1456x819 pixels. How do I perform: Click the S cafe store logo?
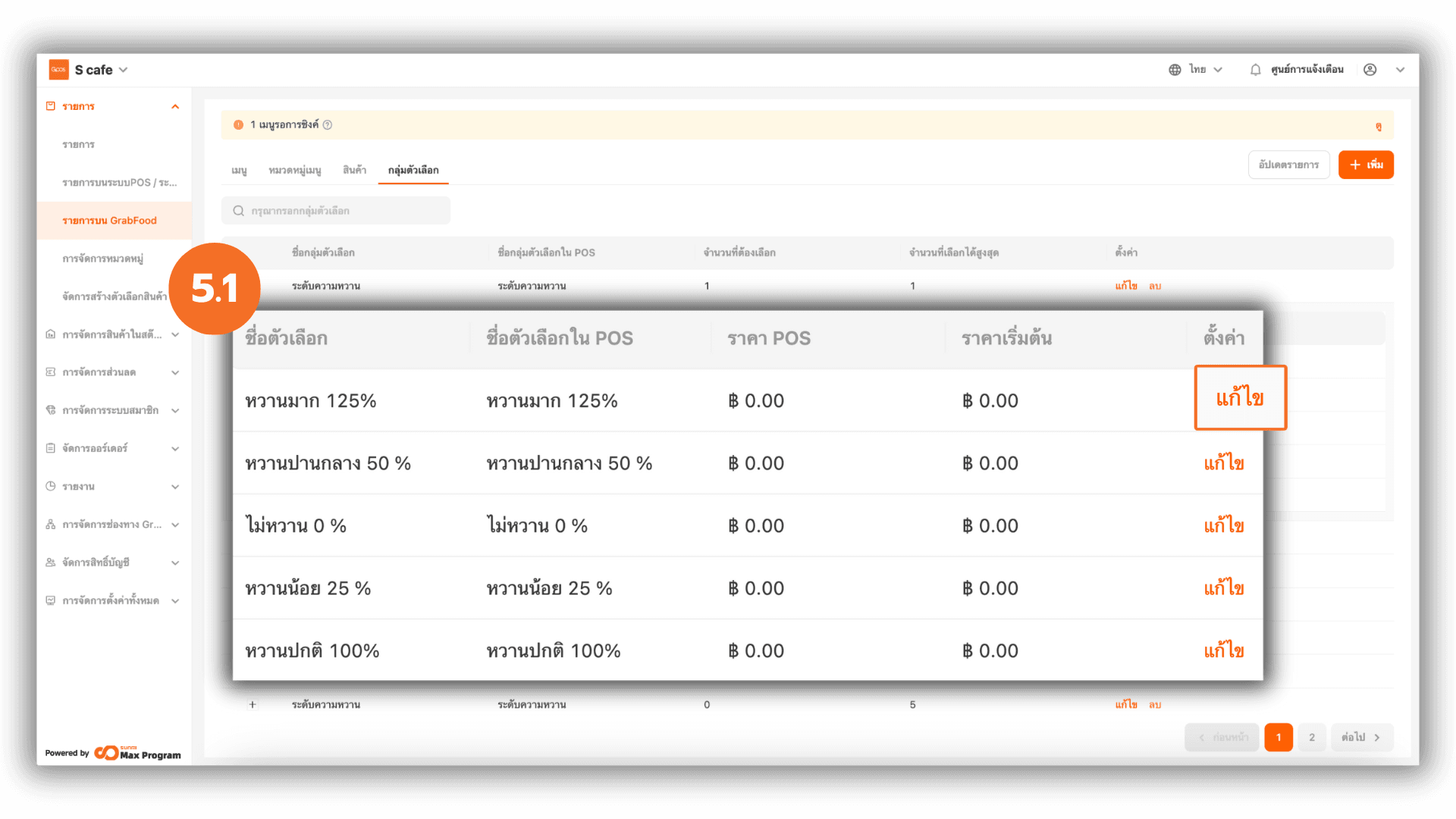[59, 70]
